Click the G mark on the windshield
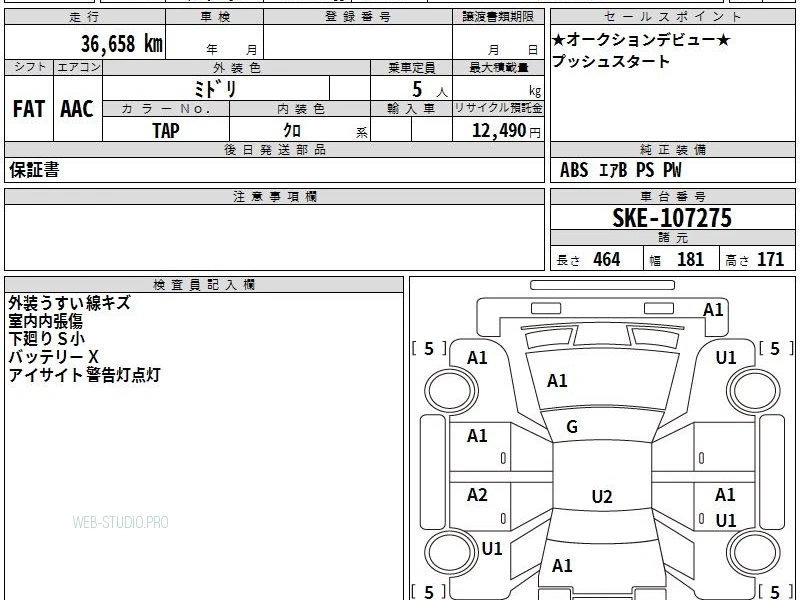This screenshot has width=800, height=600. tap(572, 427)
